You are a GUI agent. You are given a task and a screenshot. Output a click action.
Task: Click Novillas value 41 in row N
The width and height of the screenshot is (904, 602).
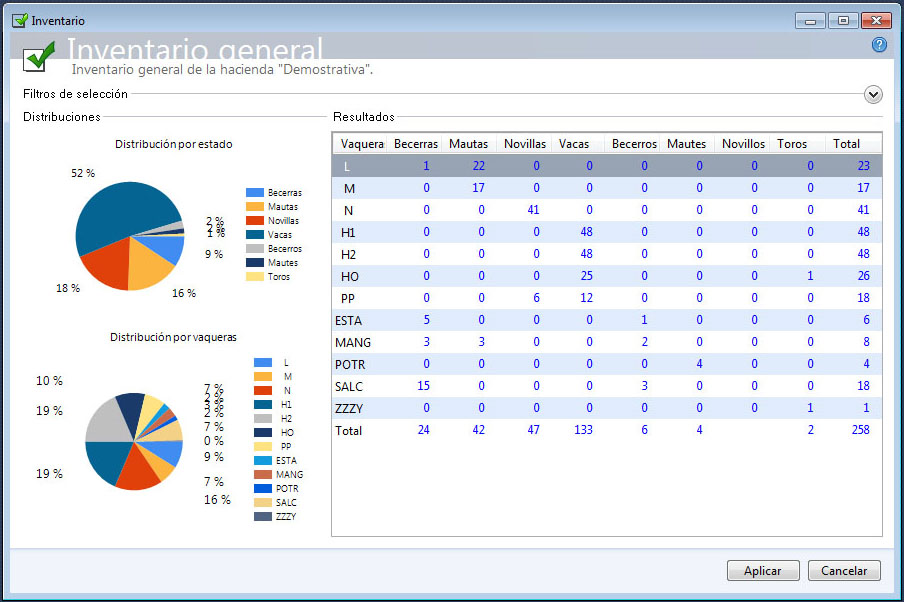[x=533, y=210]
